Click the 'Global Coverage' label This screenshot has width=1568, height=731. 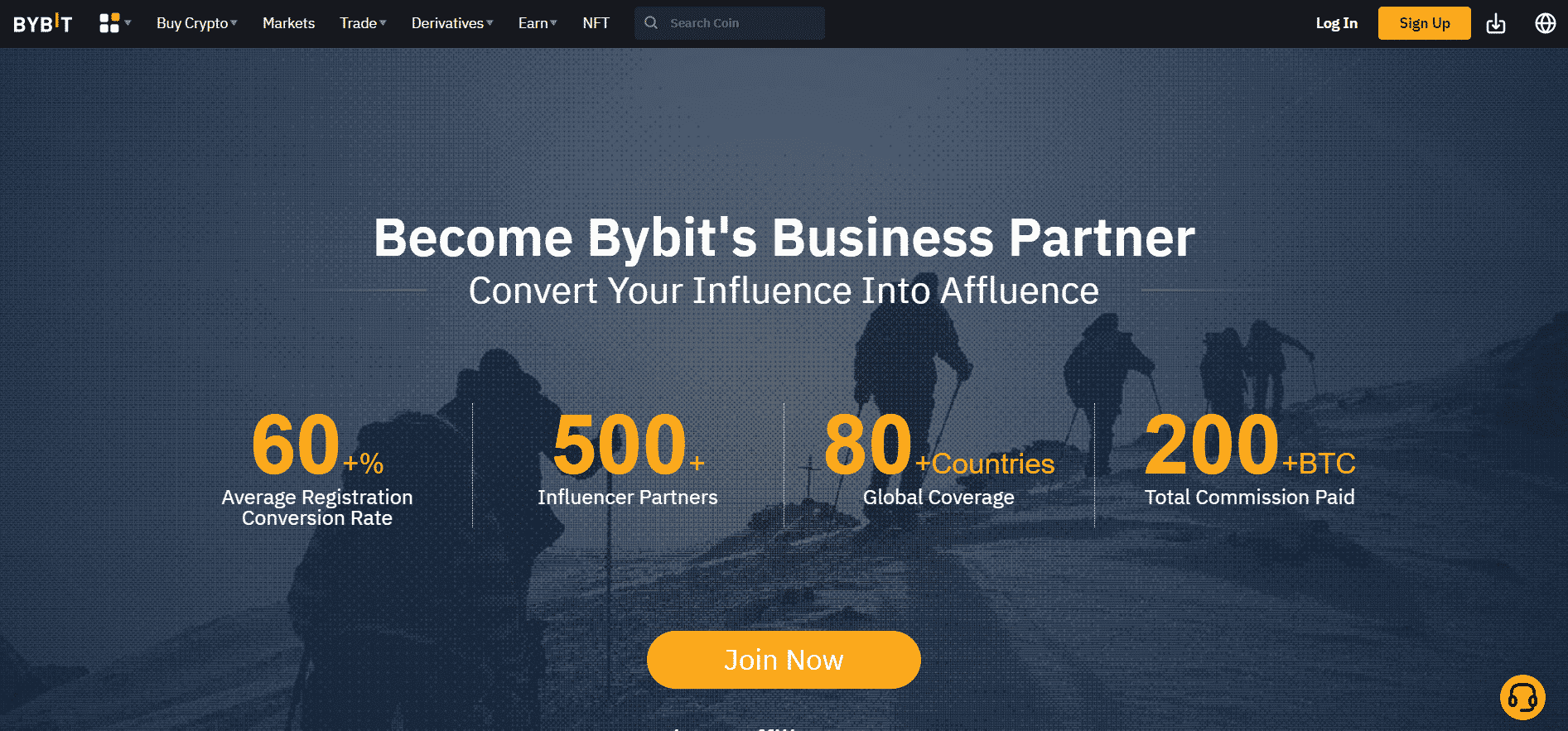[x=938, y=497]
